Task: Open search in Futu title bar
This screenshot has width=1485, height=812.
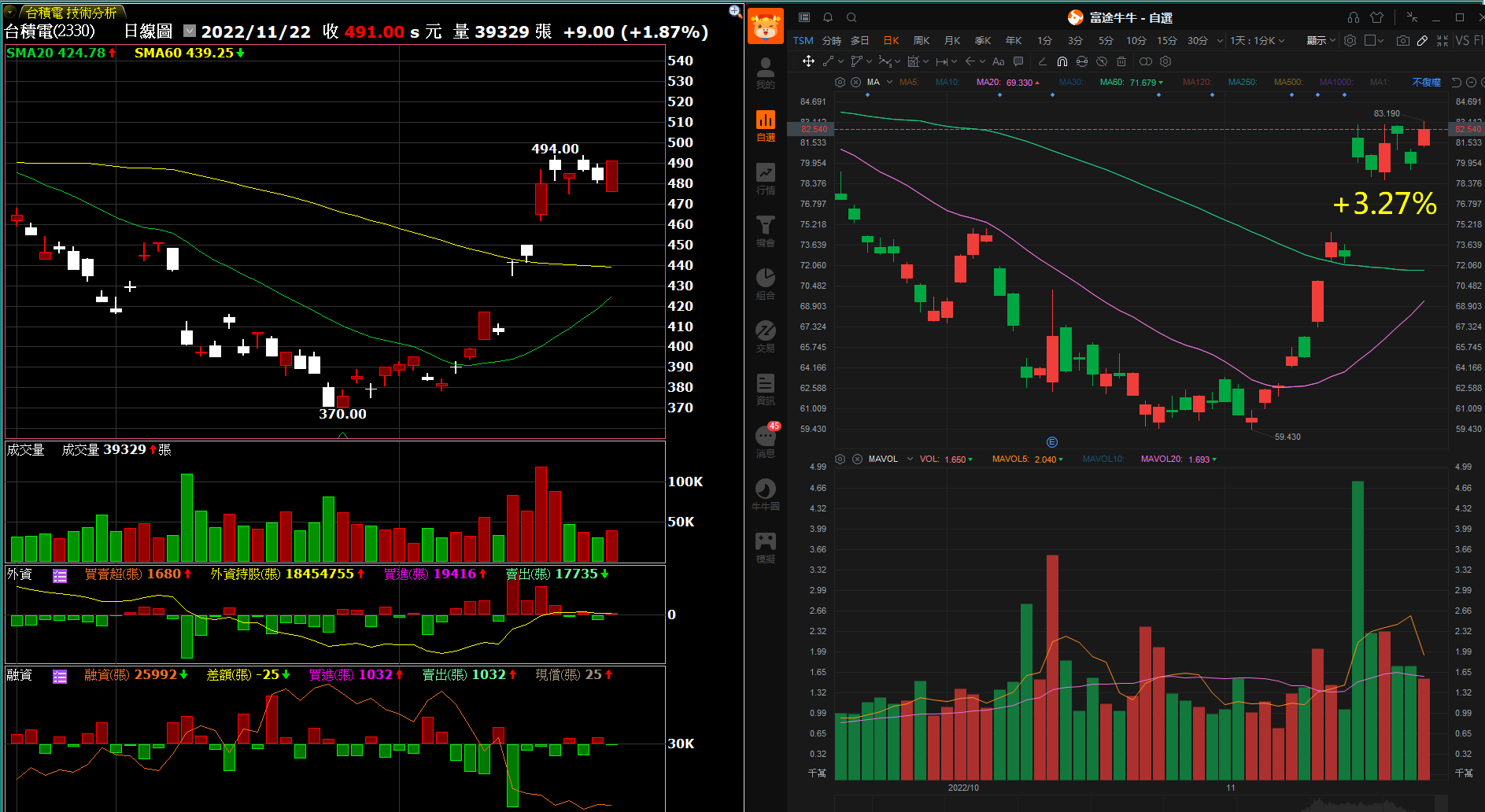Action: click(851, 17)
